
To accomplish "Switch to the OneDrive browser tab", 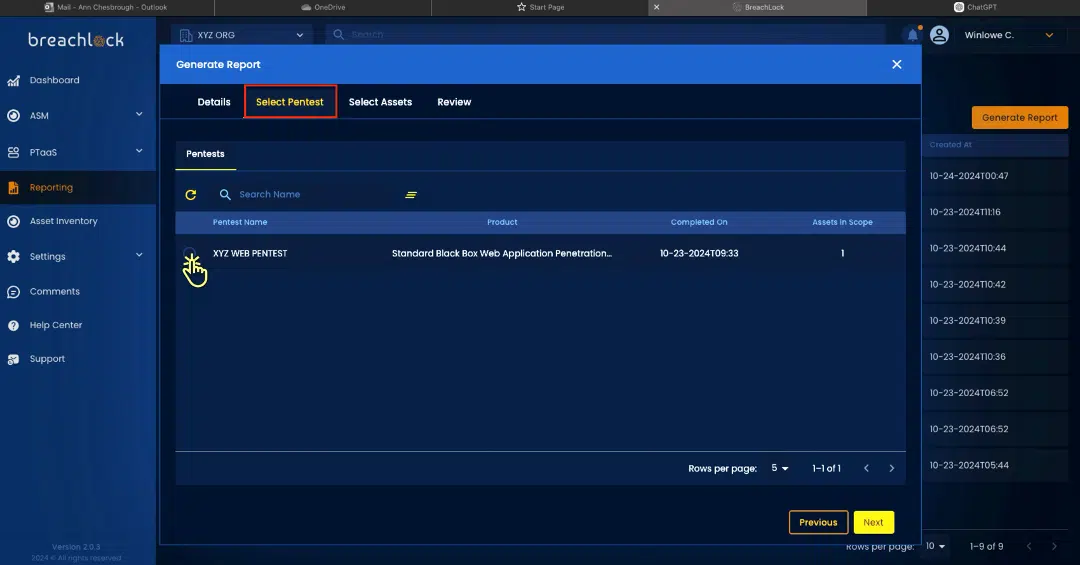I will click(x=323, y=8).
